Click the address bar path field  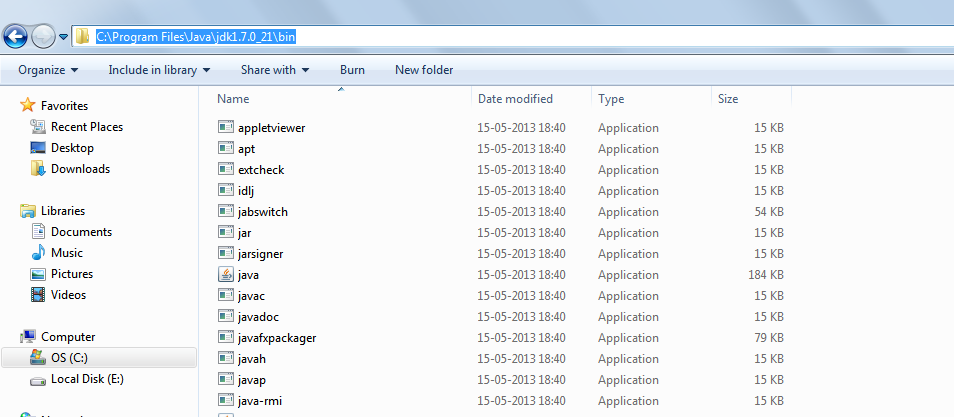pos(512,37)
